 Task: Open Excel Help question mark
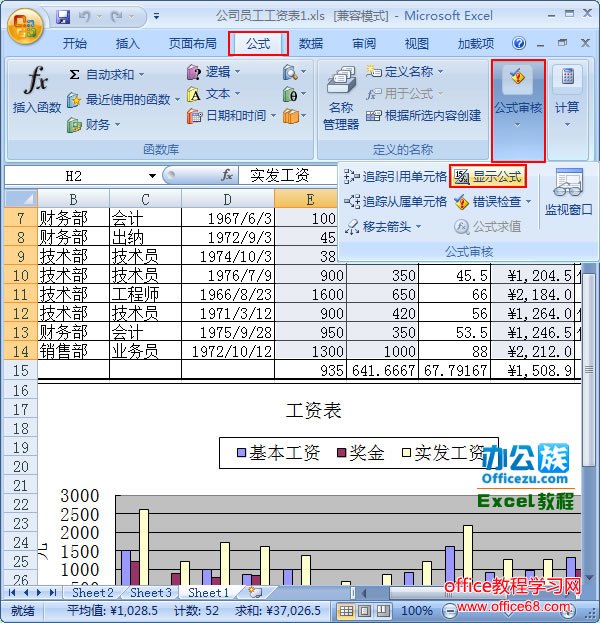(x=519, y=43)
